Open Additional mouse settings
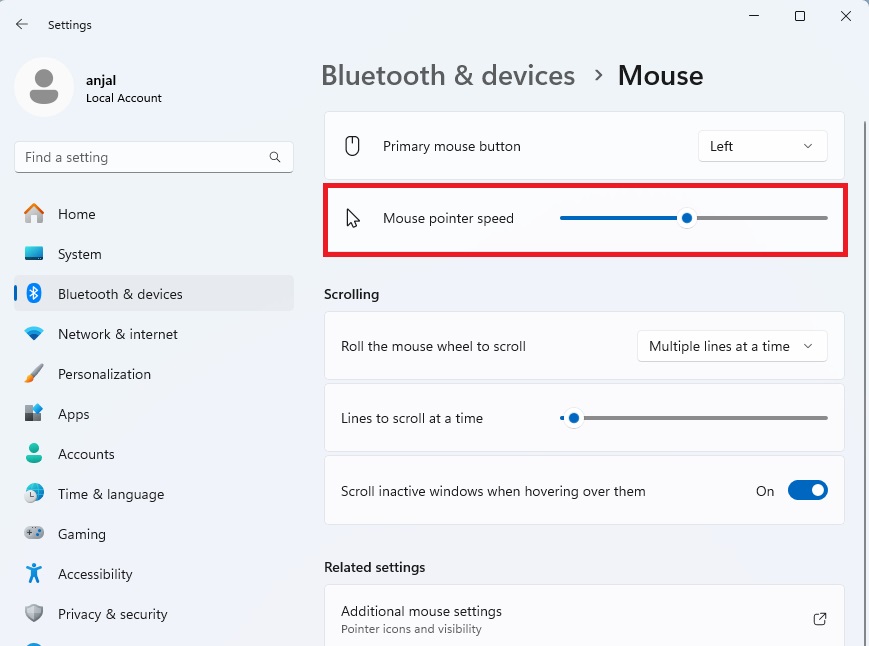 [x=584, y=616]
